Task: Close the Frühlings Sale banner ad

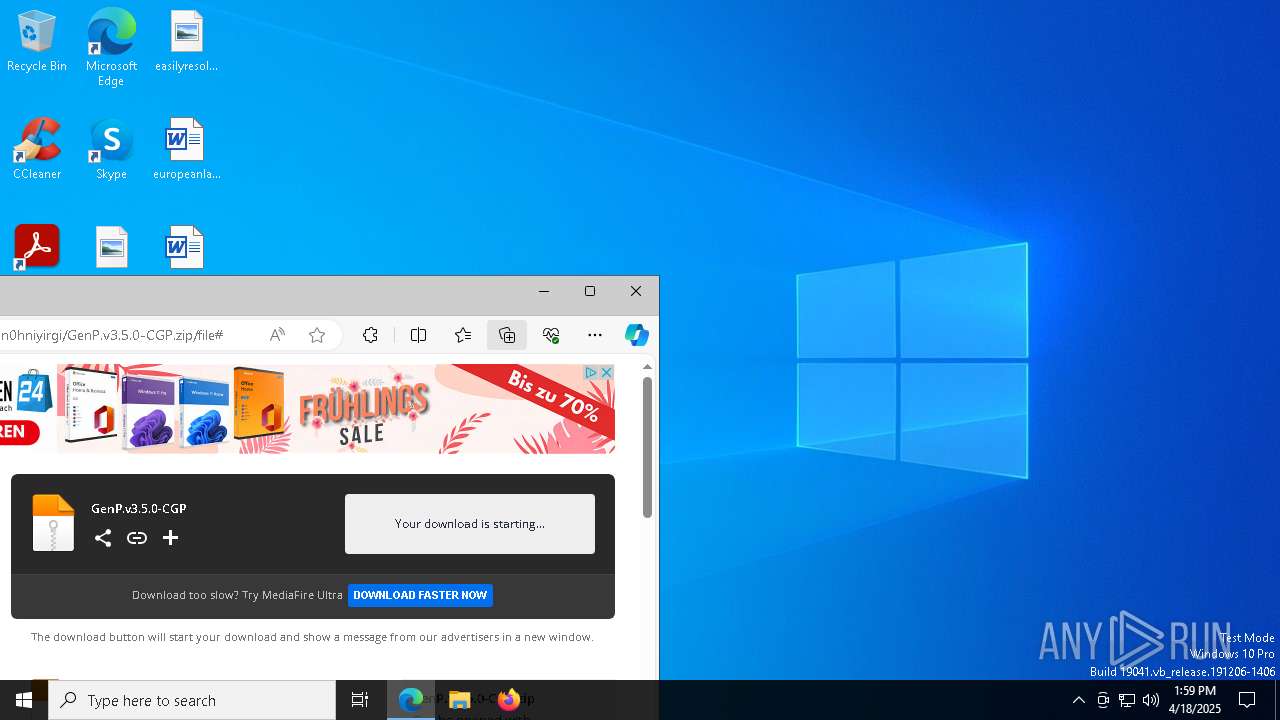Action: click(x=606, y=372)
